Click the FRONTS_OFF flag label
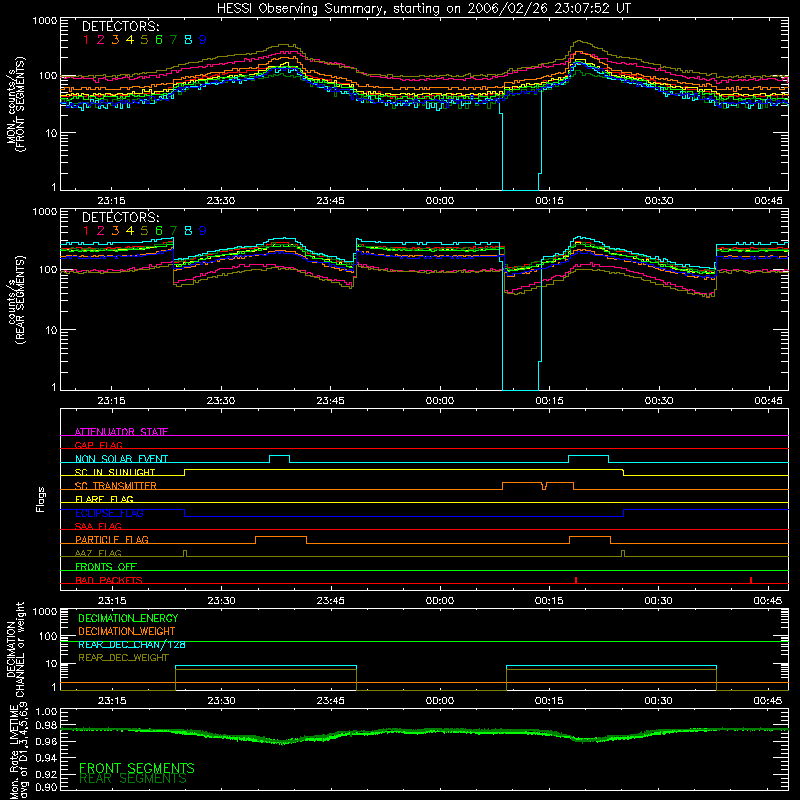 [x=106, y=566]
